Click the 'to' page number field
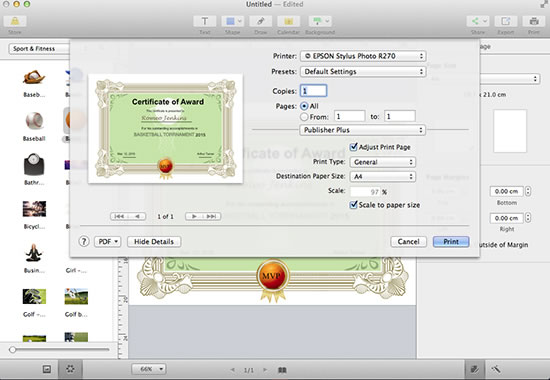Viewport: 550px width, 380px height. click(400, 116)
